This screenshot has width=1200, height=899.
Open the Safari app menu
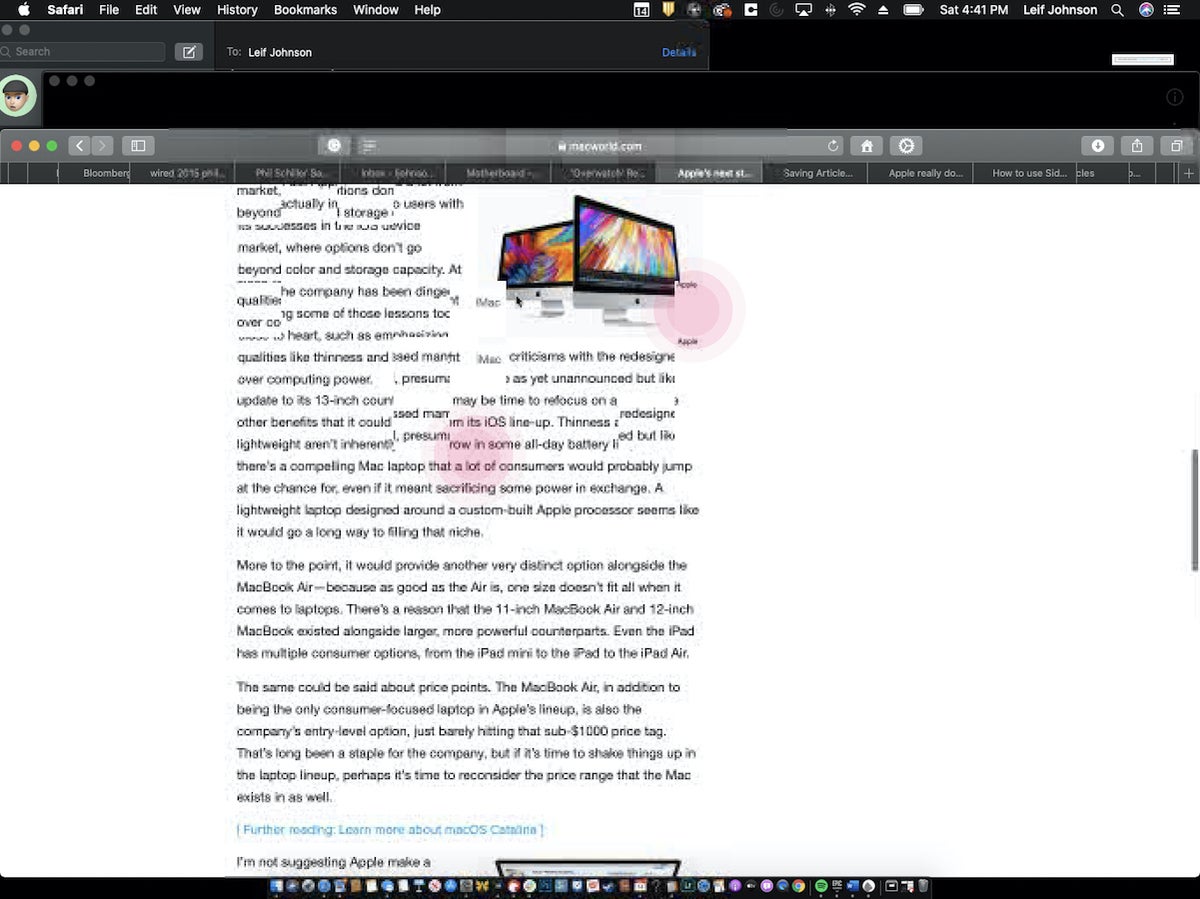(65, 10)
